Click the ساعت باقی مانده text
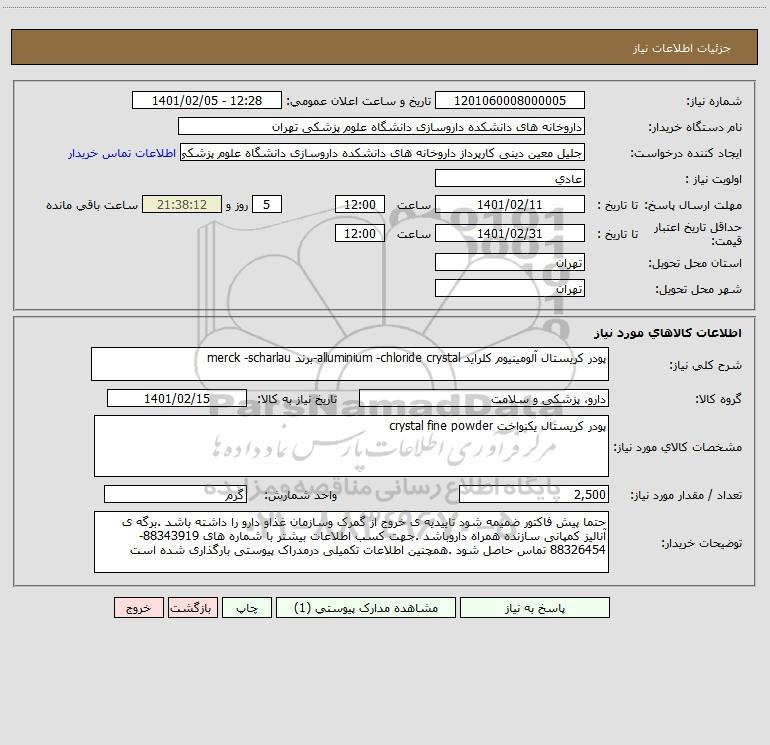The image size is (770, 745). tap(92, 205)
